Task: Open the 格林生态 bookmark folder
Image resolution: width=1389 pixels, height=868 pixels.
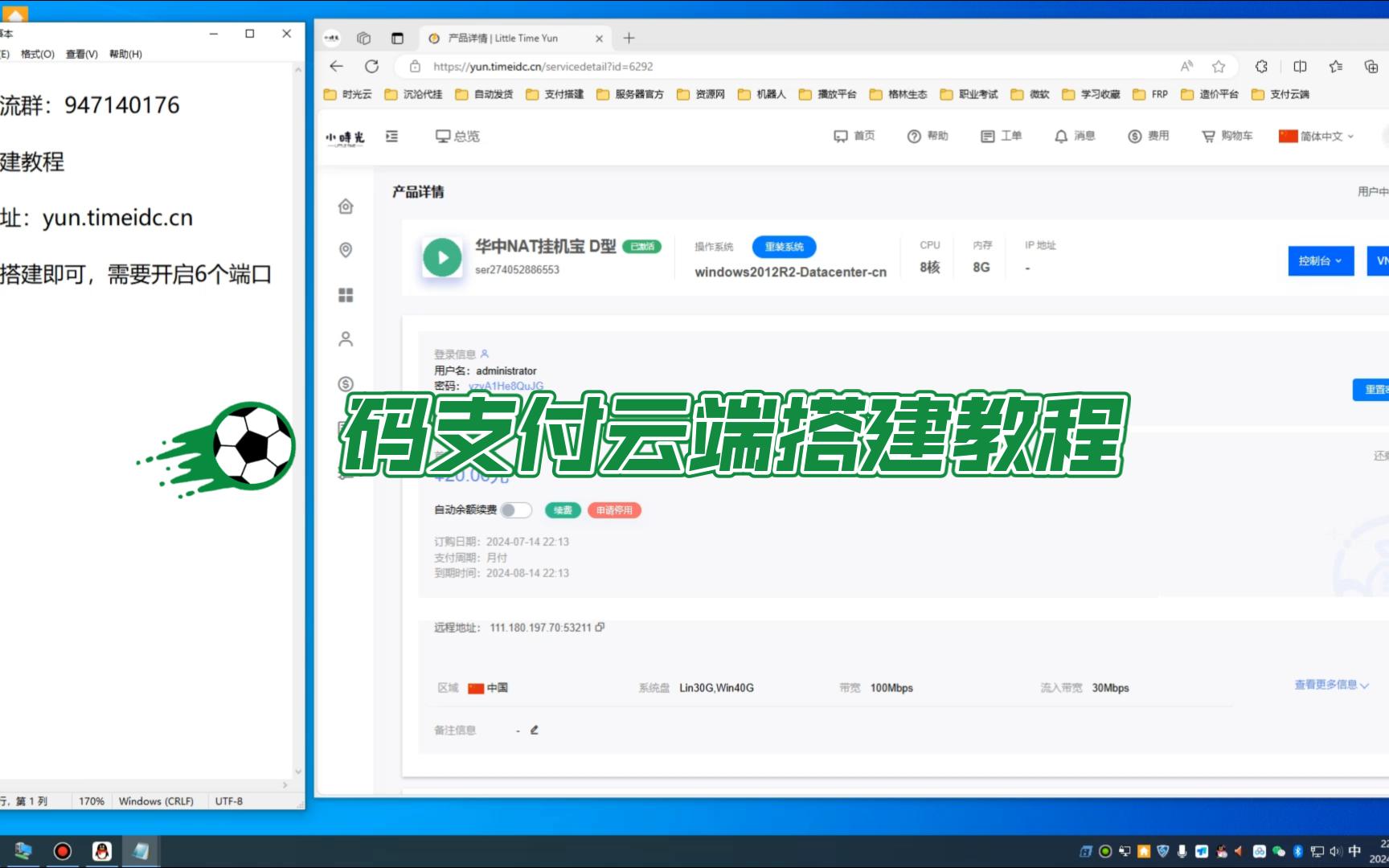Action: pos(899,94)
